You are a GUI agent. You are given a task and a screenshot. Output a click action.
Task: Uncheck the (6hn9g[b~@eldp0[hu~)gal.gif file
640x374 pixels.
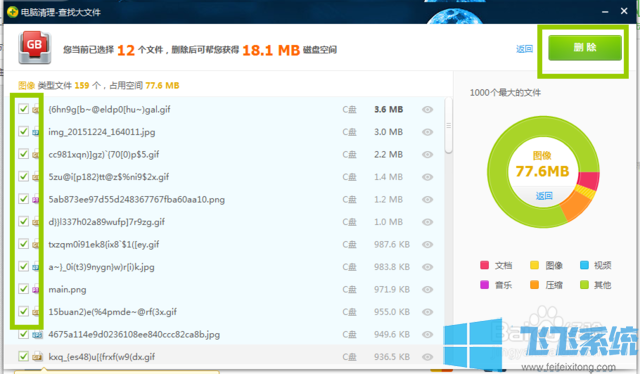(x=23, y=109)
